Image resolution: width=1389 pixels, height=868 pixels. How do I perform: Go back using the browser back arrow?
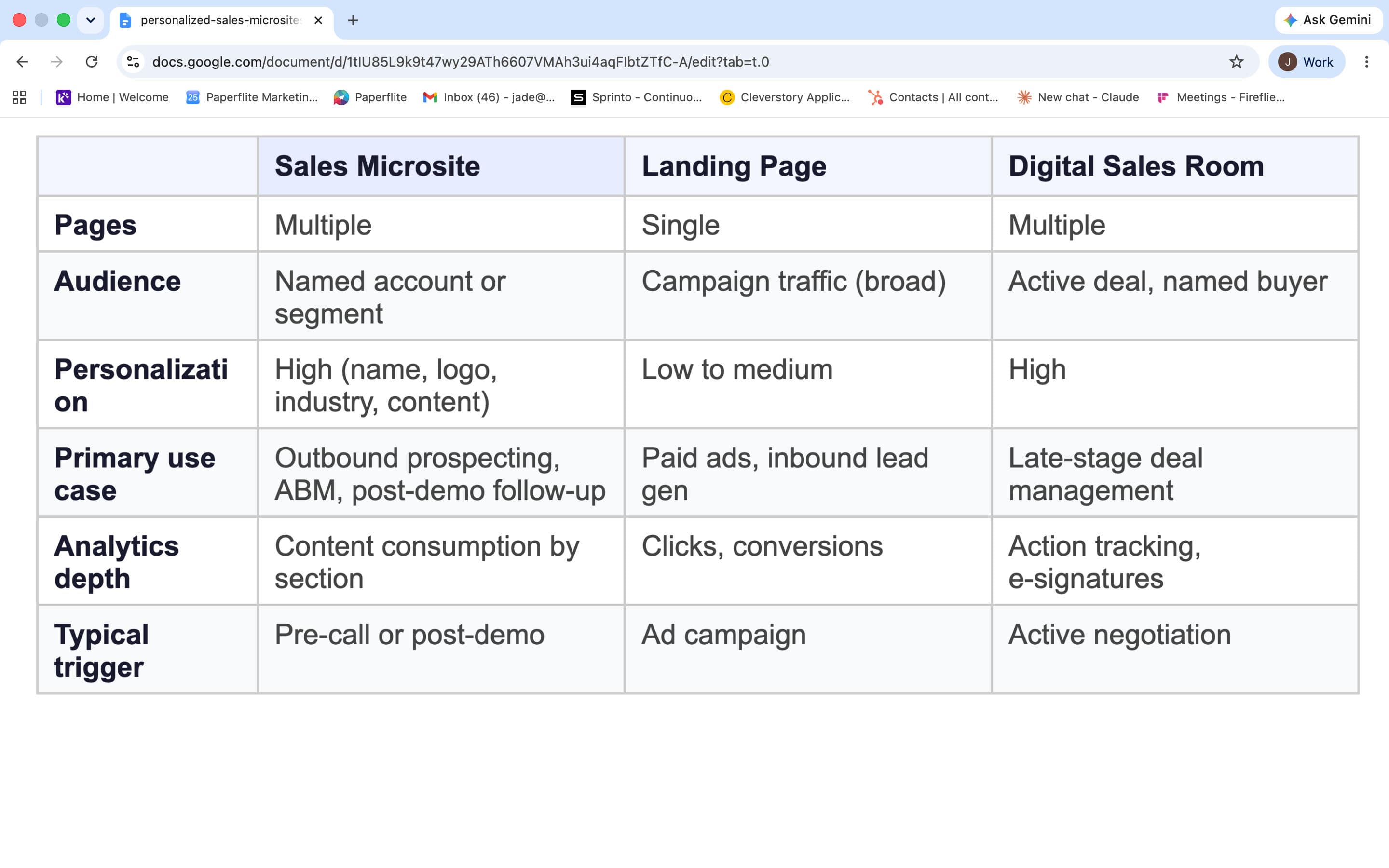(x=22, y=62)
